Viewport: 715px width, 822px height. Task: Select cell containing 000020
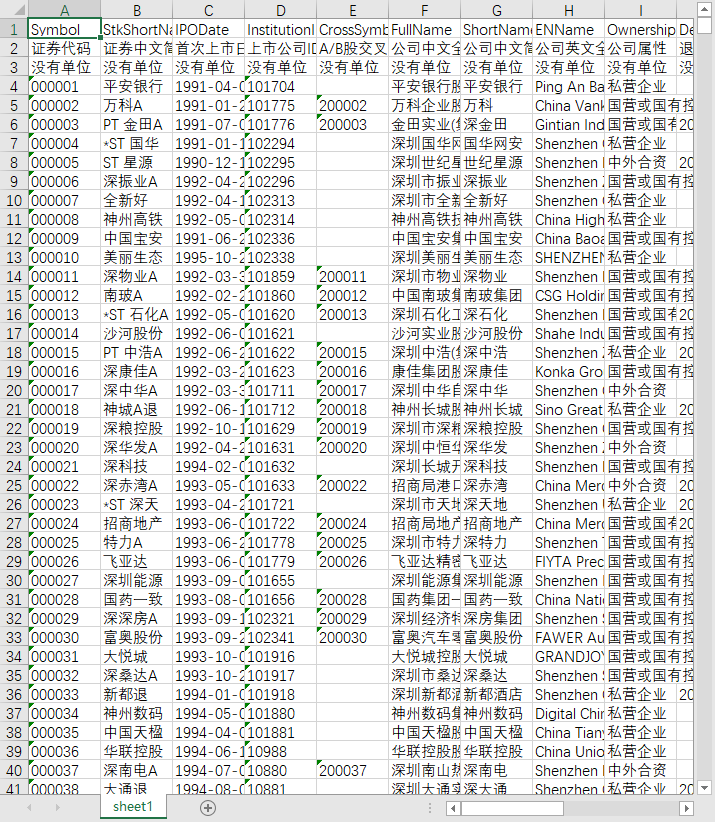pyautogui.click(x=64, y=447)
